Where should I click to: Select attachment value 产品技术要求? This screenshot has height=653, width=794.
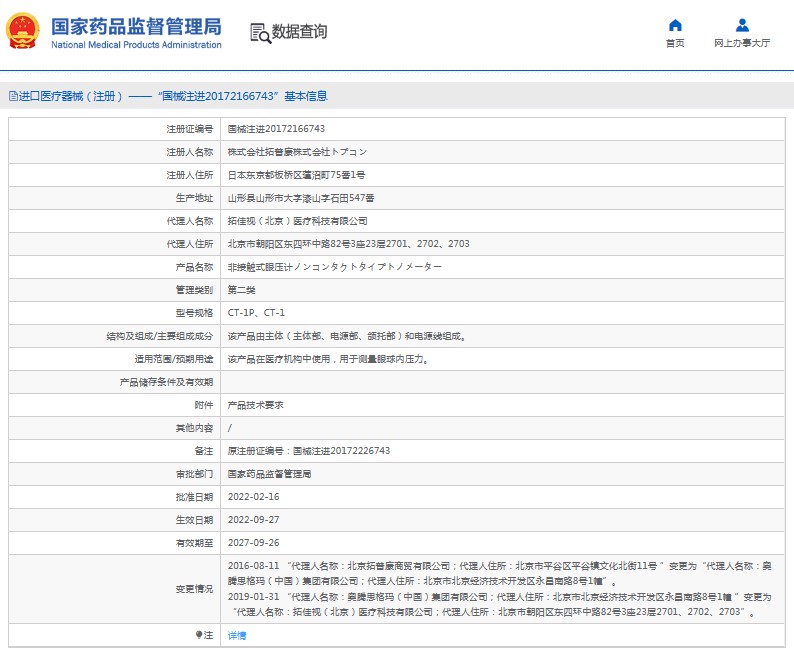tap(256, 405)
